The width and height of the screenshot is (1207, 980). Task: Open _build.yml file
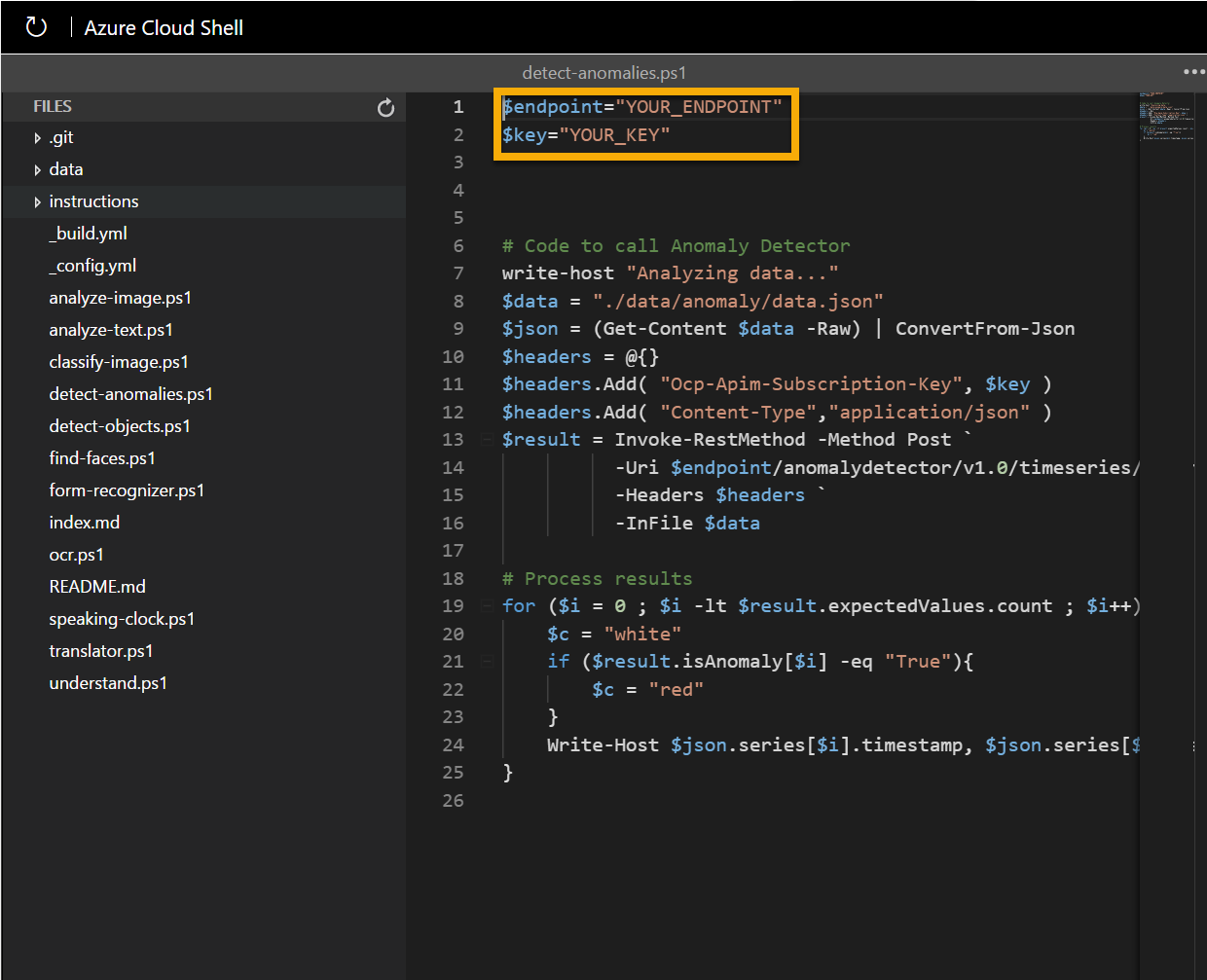pyautogui.click(x=88, y=234)
